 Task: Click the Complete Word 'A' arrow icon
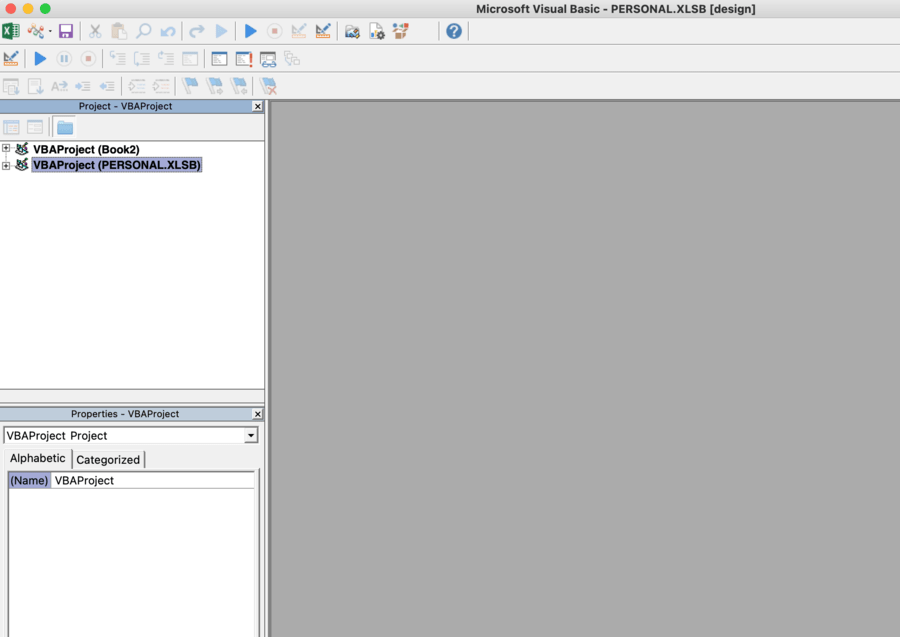[59, 86]
